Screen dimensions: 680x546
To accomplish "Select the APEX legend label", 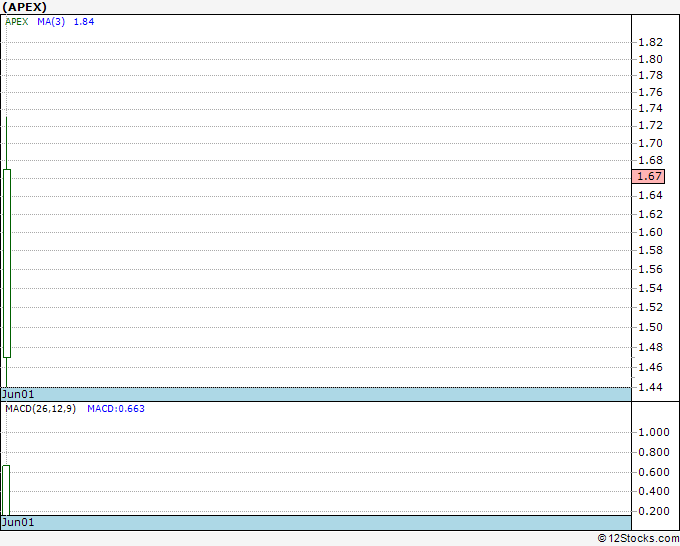I will click(x=16, y=22).
